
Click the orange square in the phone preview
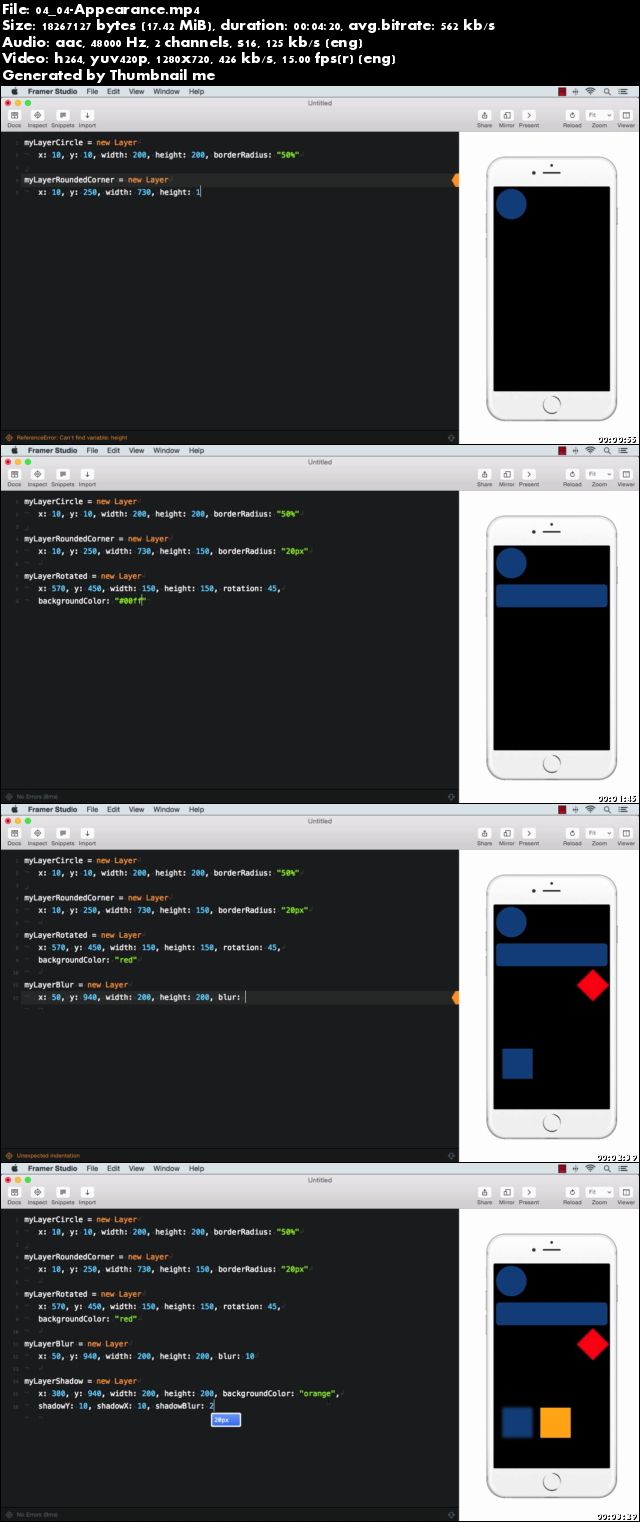coord(555,1422)
